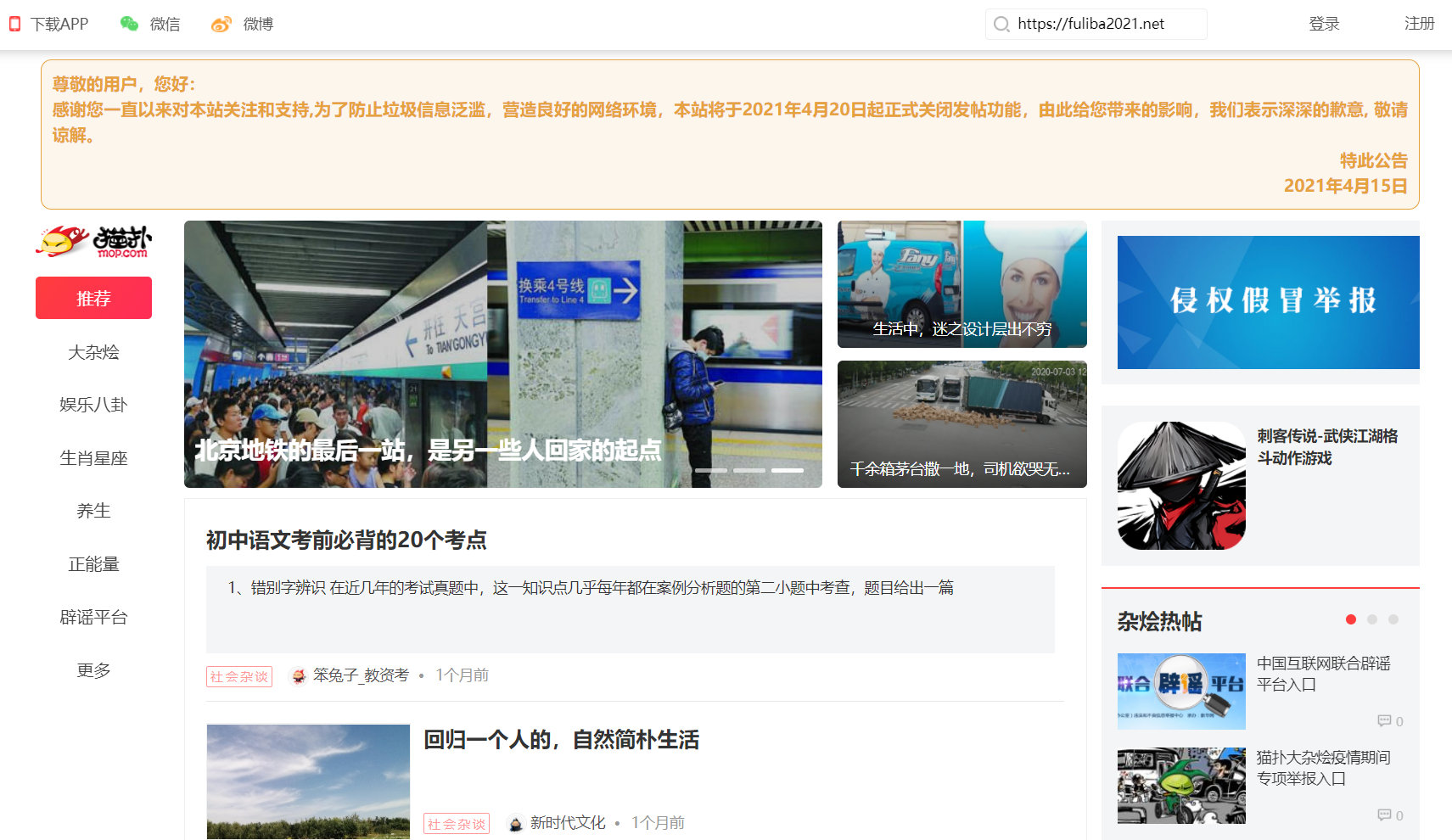Open the Weibo icon link
The image size is (1452, 840).
(221, 24)
